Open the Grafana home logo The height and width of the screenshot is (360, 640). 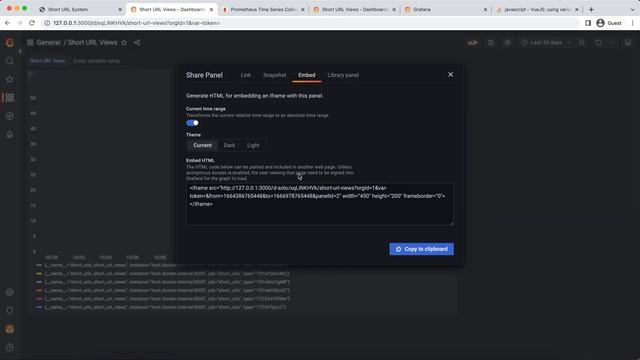pos(9,42)
